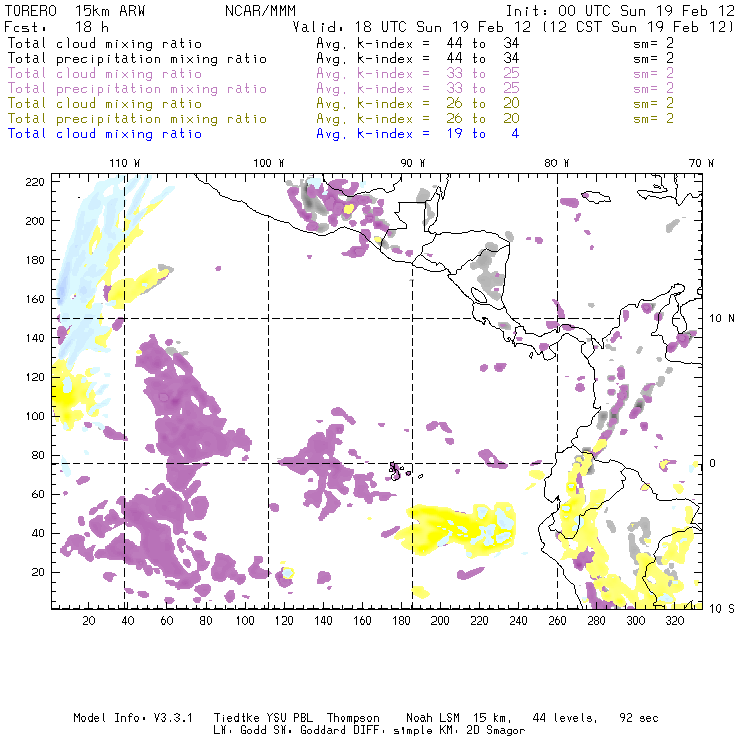
Task: Click the y-axis tick label "160"
Action: pos(35,299)
